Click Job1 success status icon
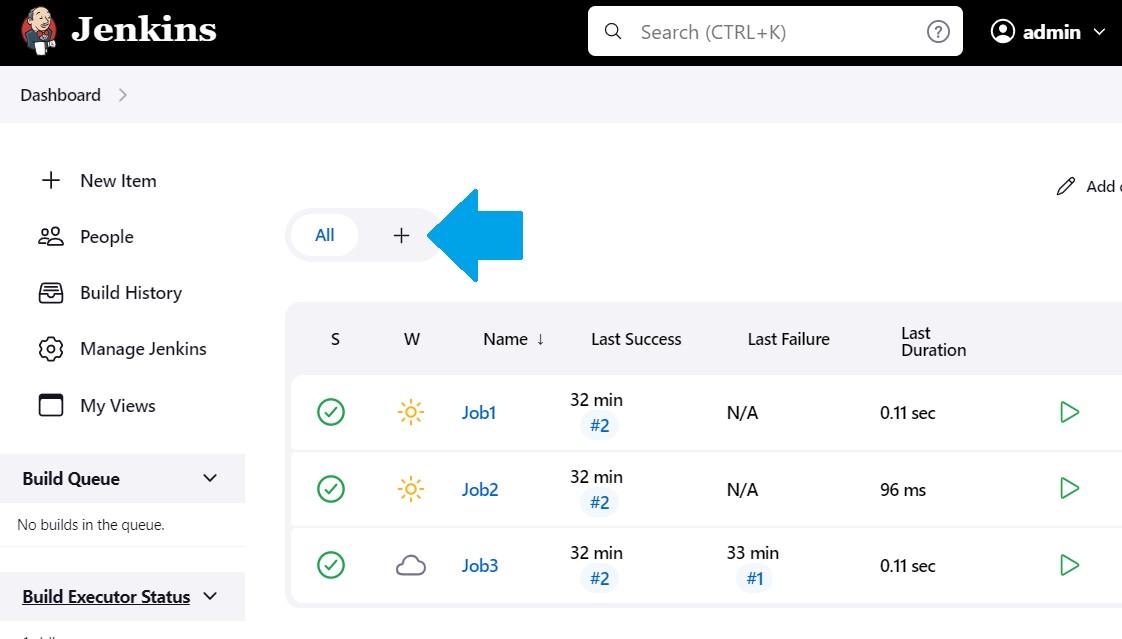Image resolution: width=1122 pixels, height=639 pixels. pyautogui.click(x=331, y=412)
